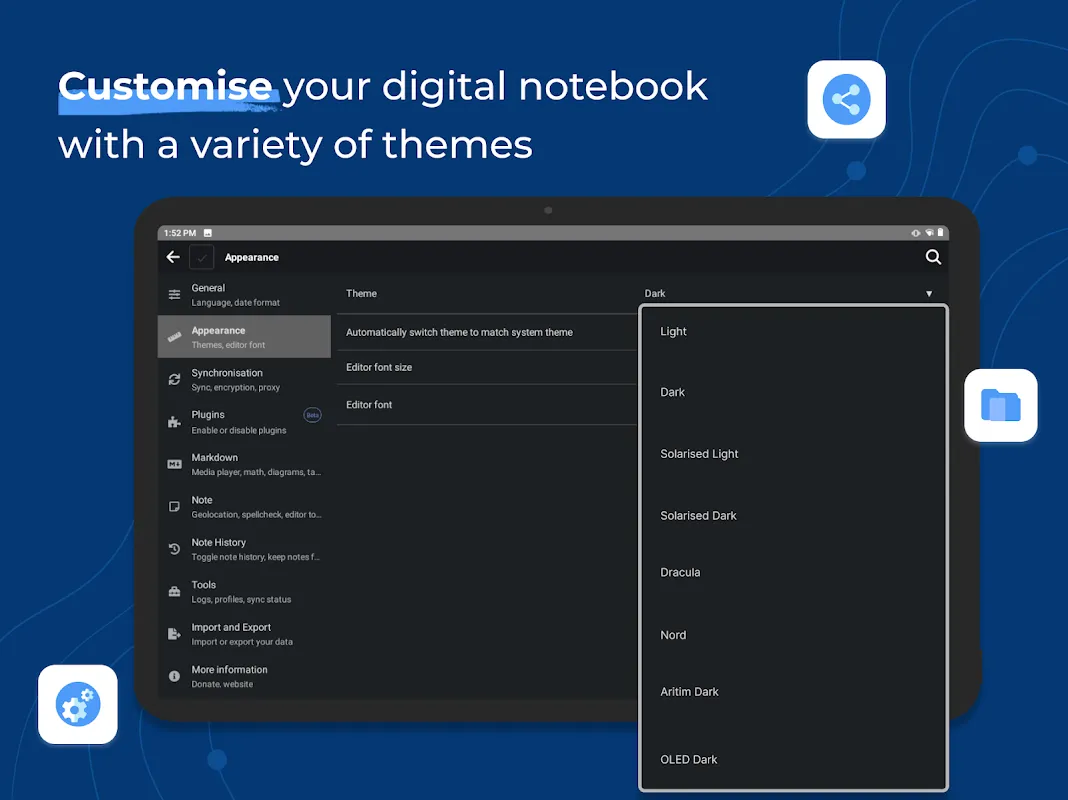Screen dimensions: 1068x800
Task: Click "Logs, profiles, sync status" subtitle
Action: pos(241,600)
